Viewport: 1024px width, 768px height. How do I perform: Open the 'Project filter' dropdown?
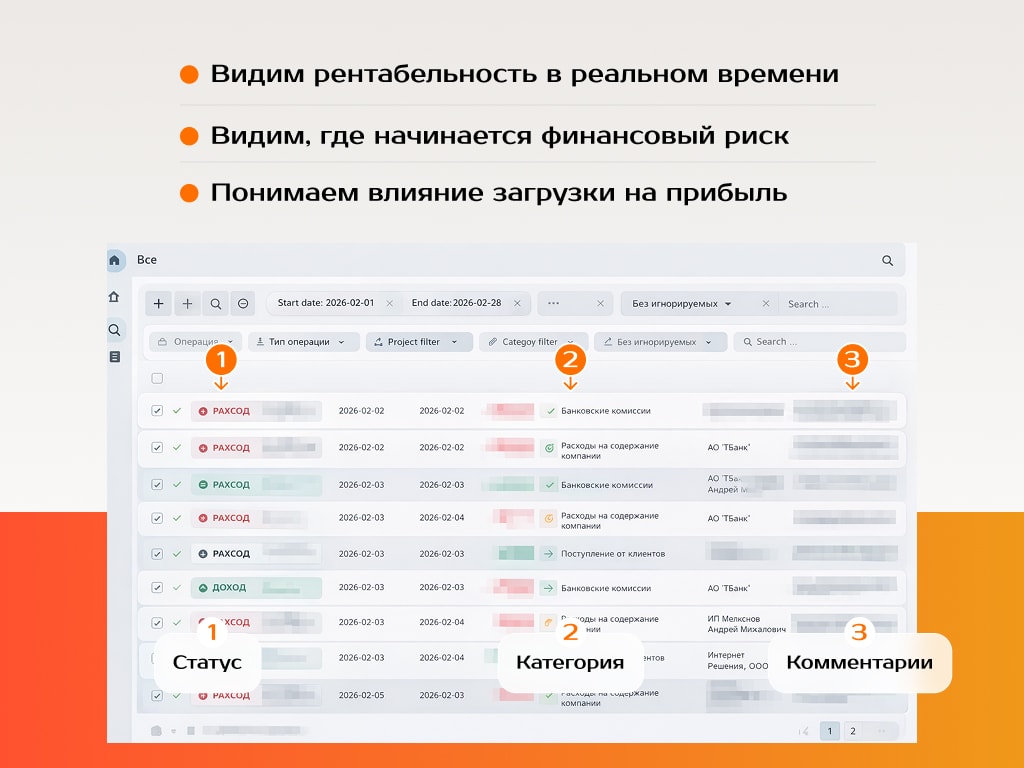pyautogui.click(x=419, y=342)
